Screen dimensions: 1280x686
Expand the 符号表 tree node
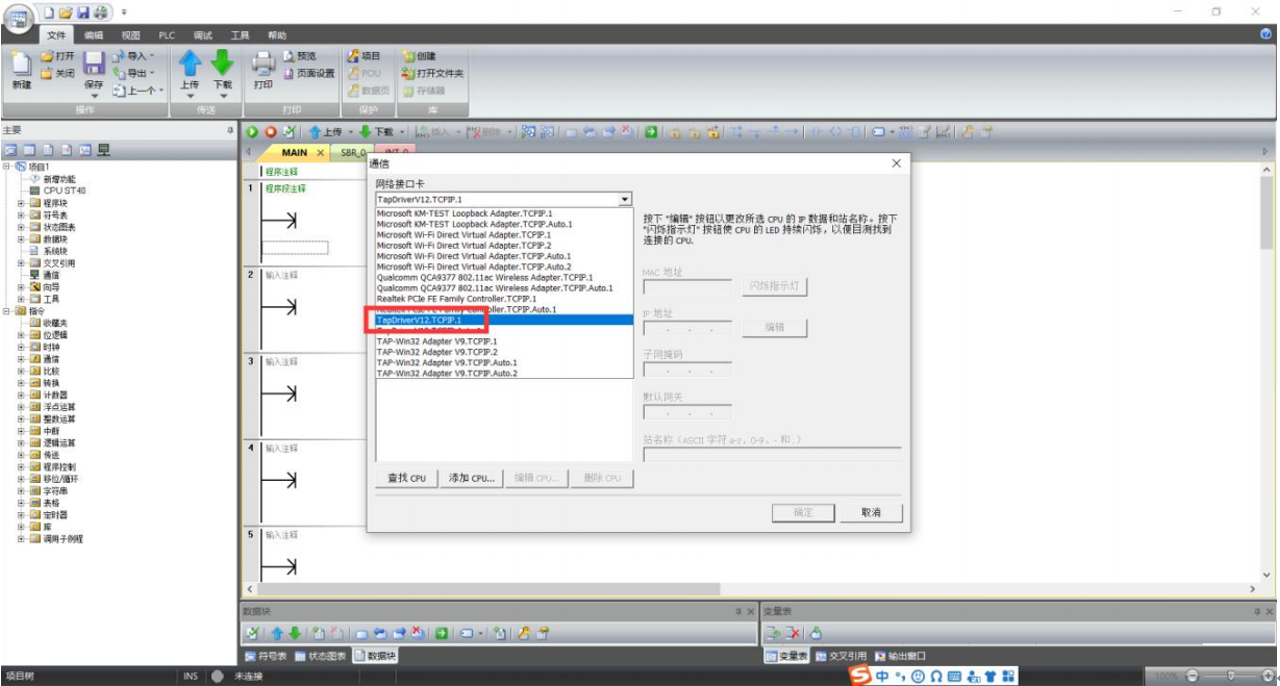click(x=22, y=215)
